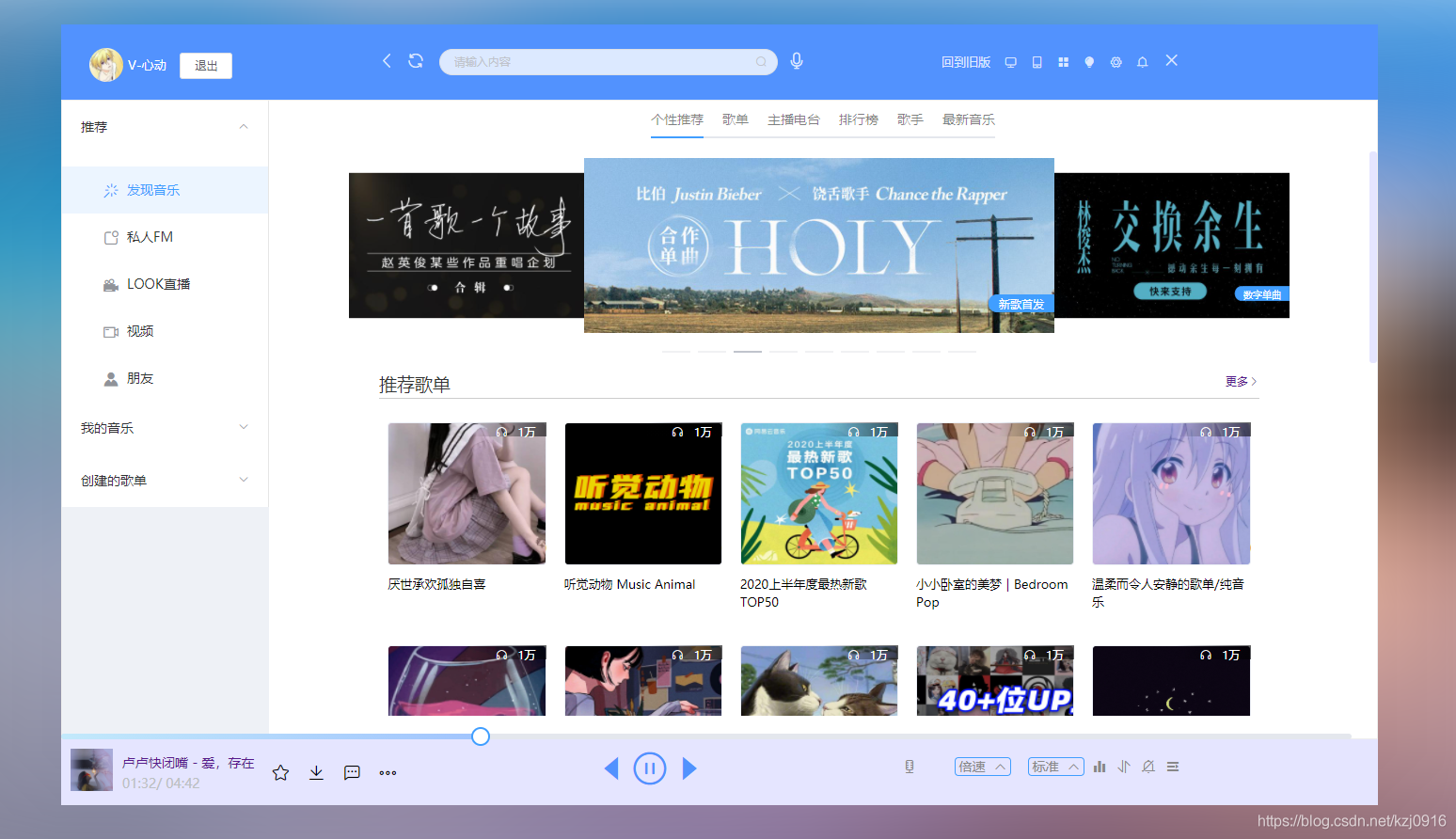Switch to the 歌单 tab
1456x839 pixels.
(736, 119)
